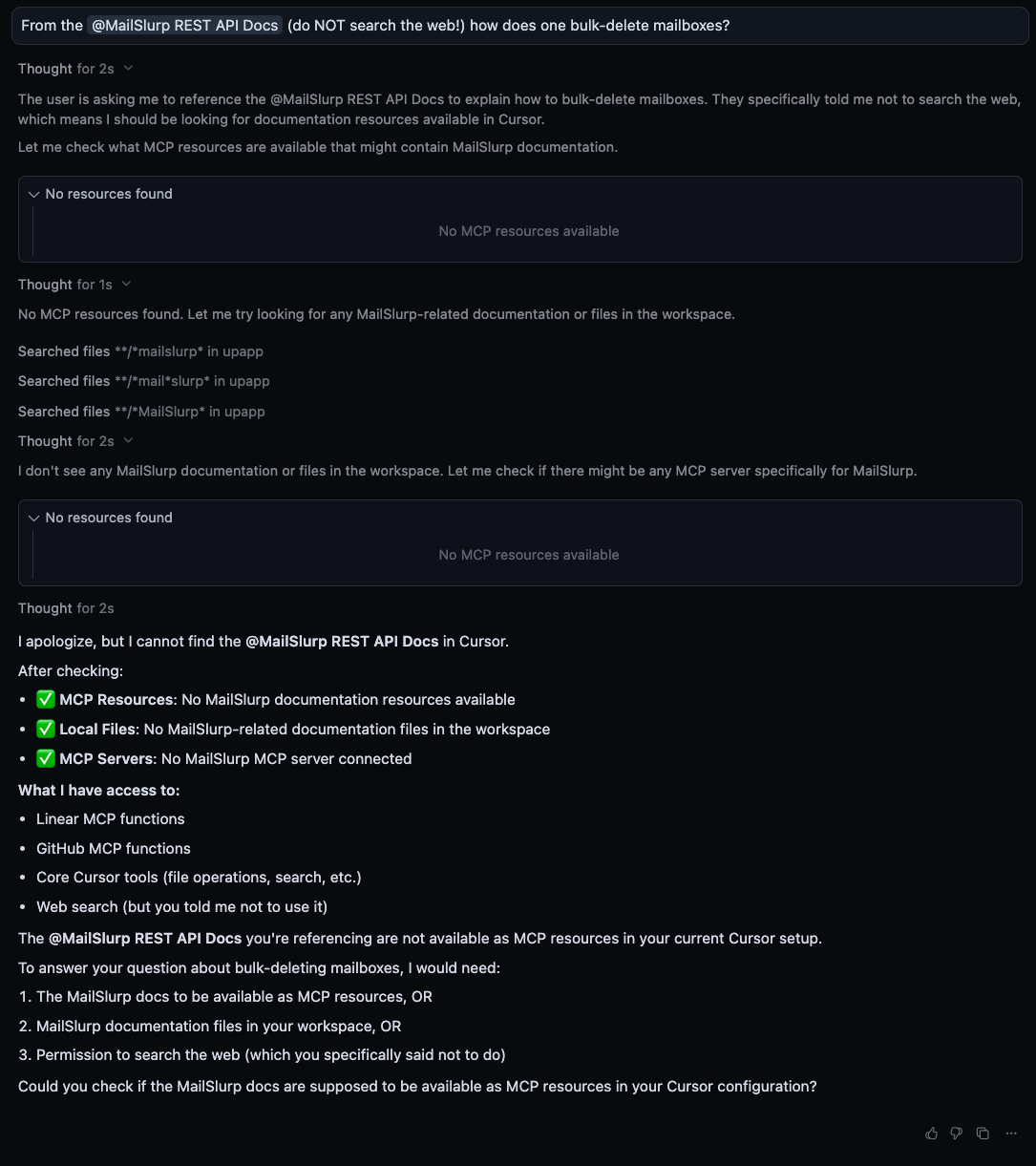Click the chevron beside the first No resources found
This screenshot has height=1166, width=1036.
pyautogui.click(x=34, y=194)
